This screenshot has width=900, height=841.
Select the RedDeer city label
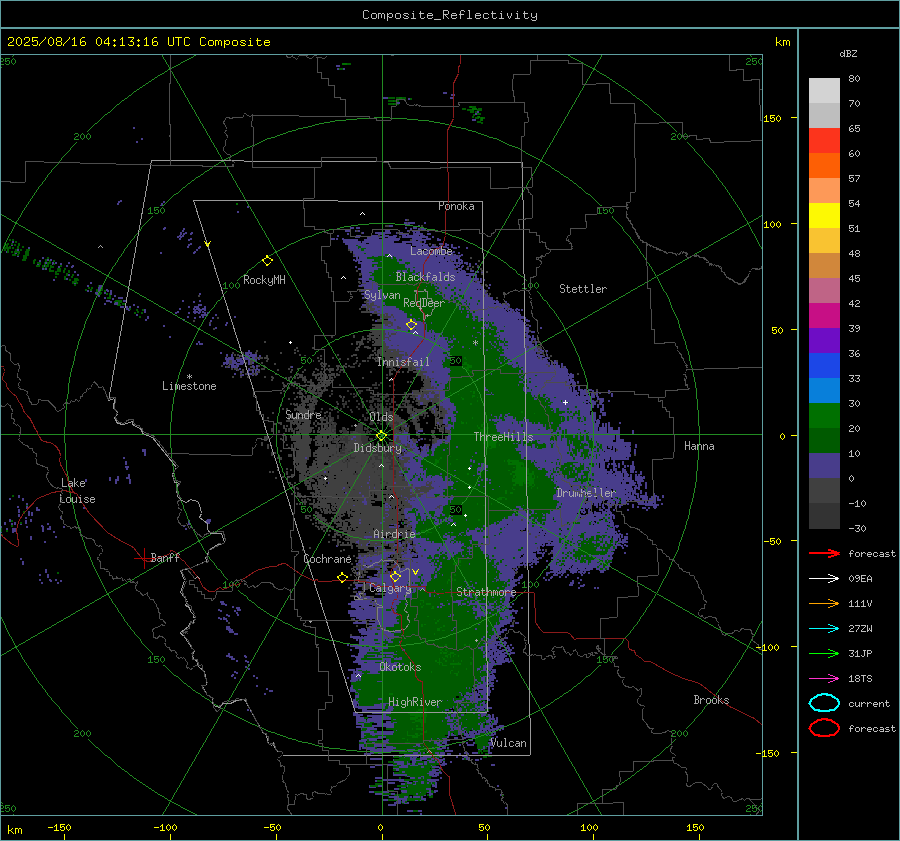pos(424,303)
